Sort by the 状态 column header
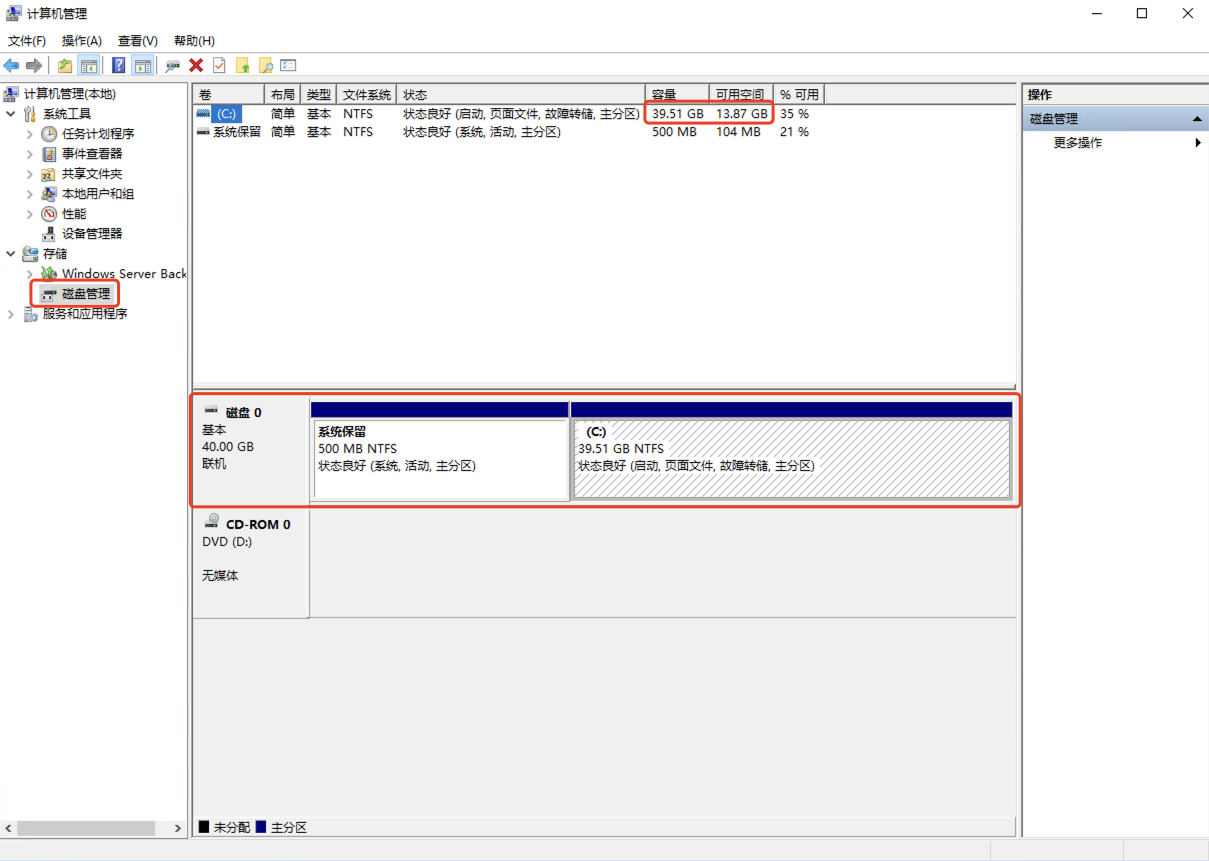1209x861 pixels. [x=520, y=94]
